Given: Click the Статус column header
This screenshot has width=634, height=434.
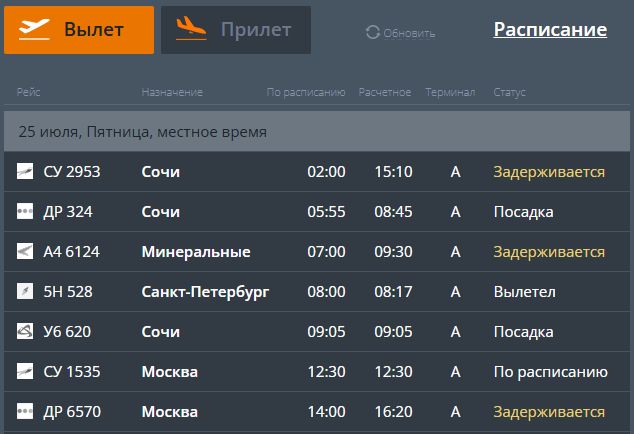Looking at the screenshot, I should 509,93.
